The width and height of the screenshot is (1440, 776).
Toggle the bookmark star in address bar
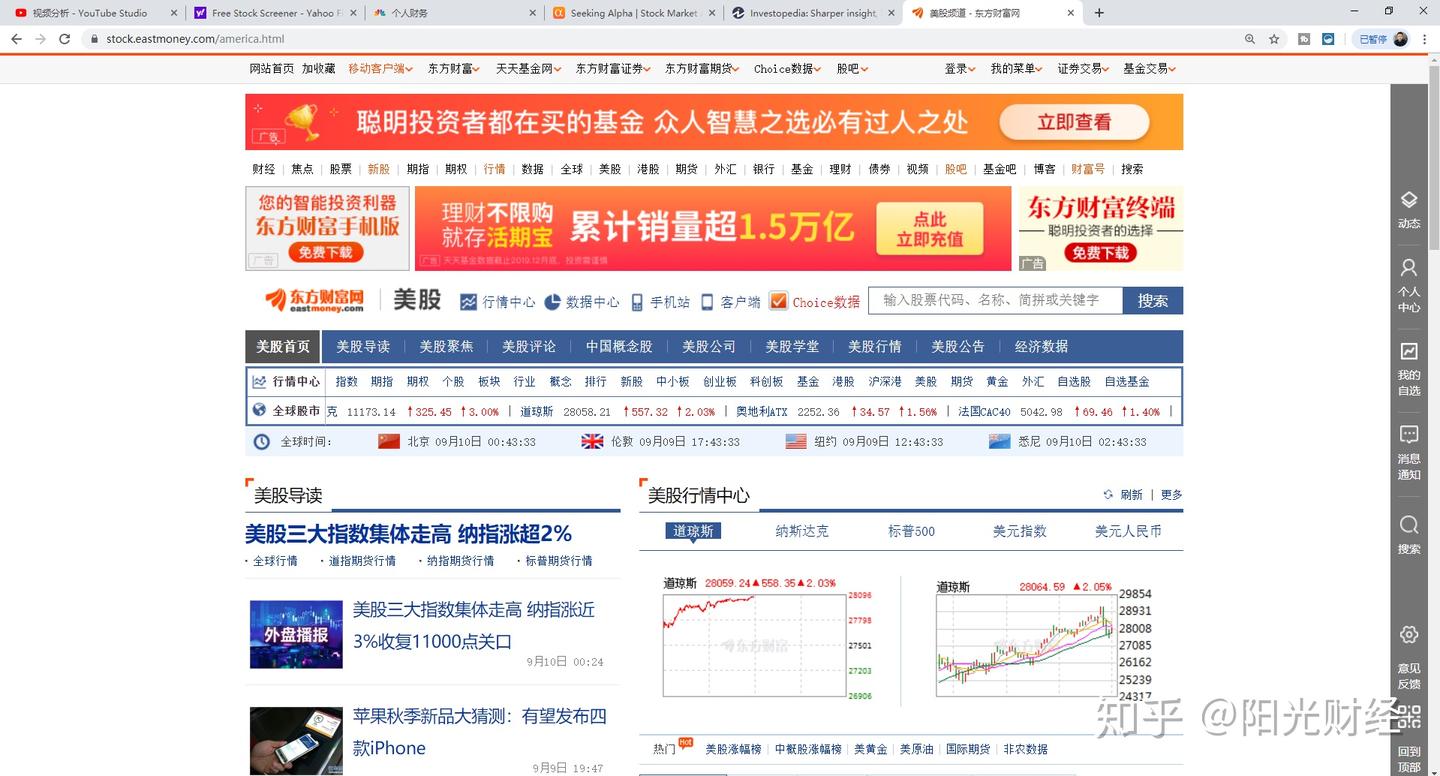pos(1272,38)
